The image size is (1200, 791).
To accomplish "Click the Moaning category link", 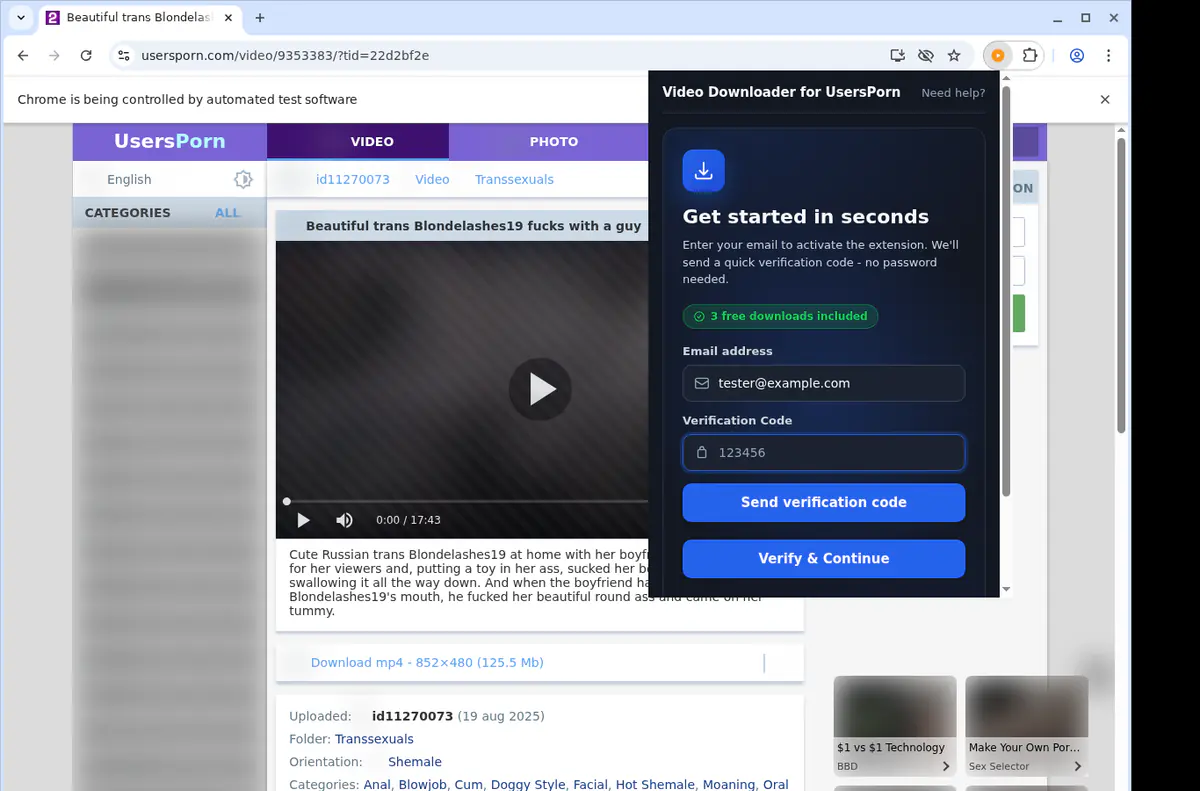I will 728,785.
